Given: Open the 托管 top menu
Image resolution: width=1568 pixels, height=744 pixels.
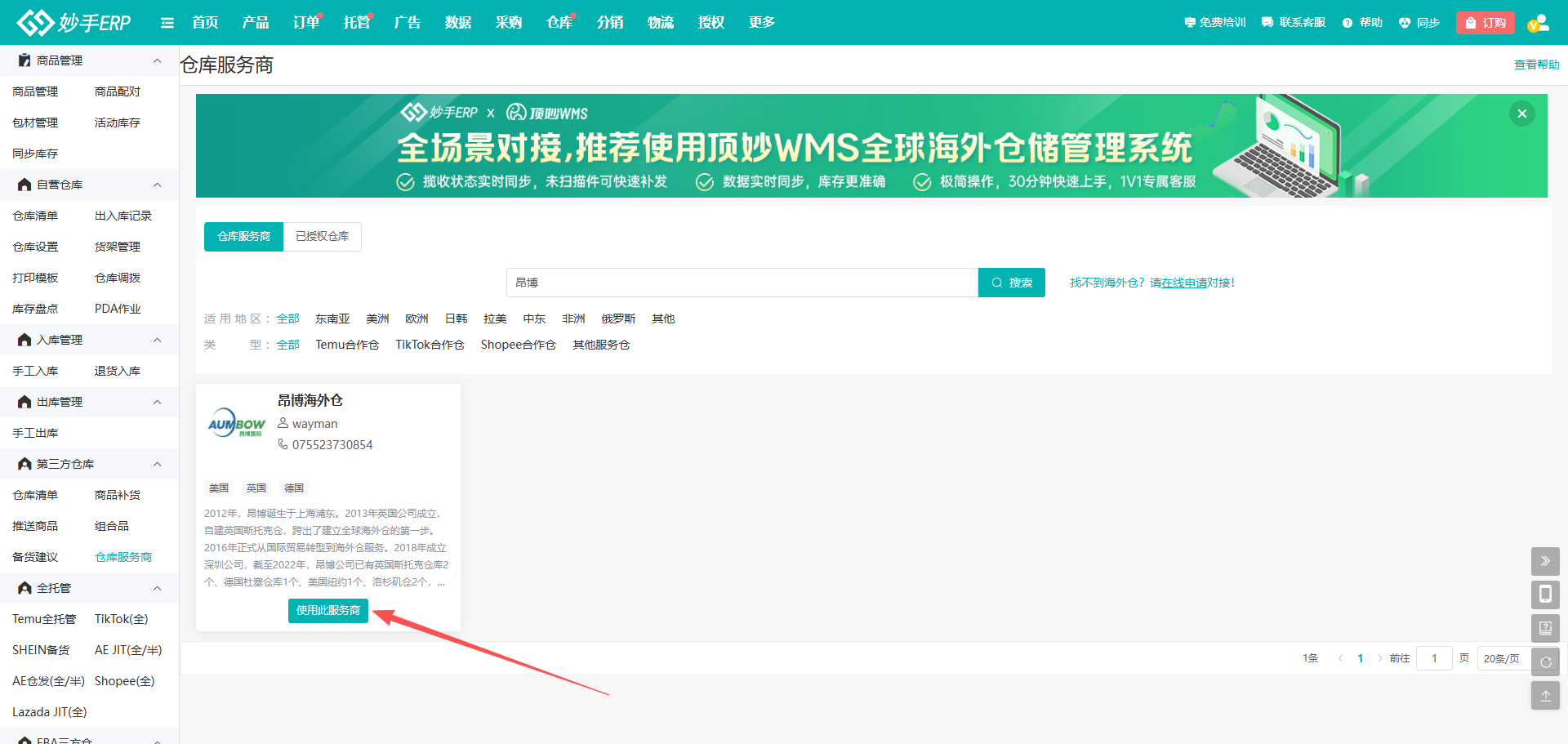Looking at the screenshot, I should click(x=357, y=23).
